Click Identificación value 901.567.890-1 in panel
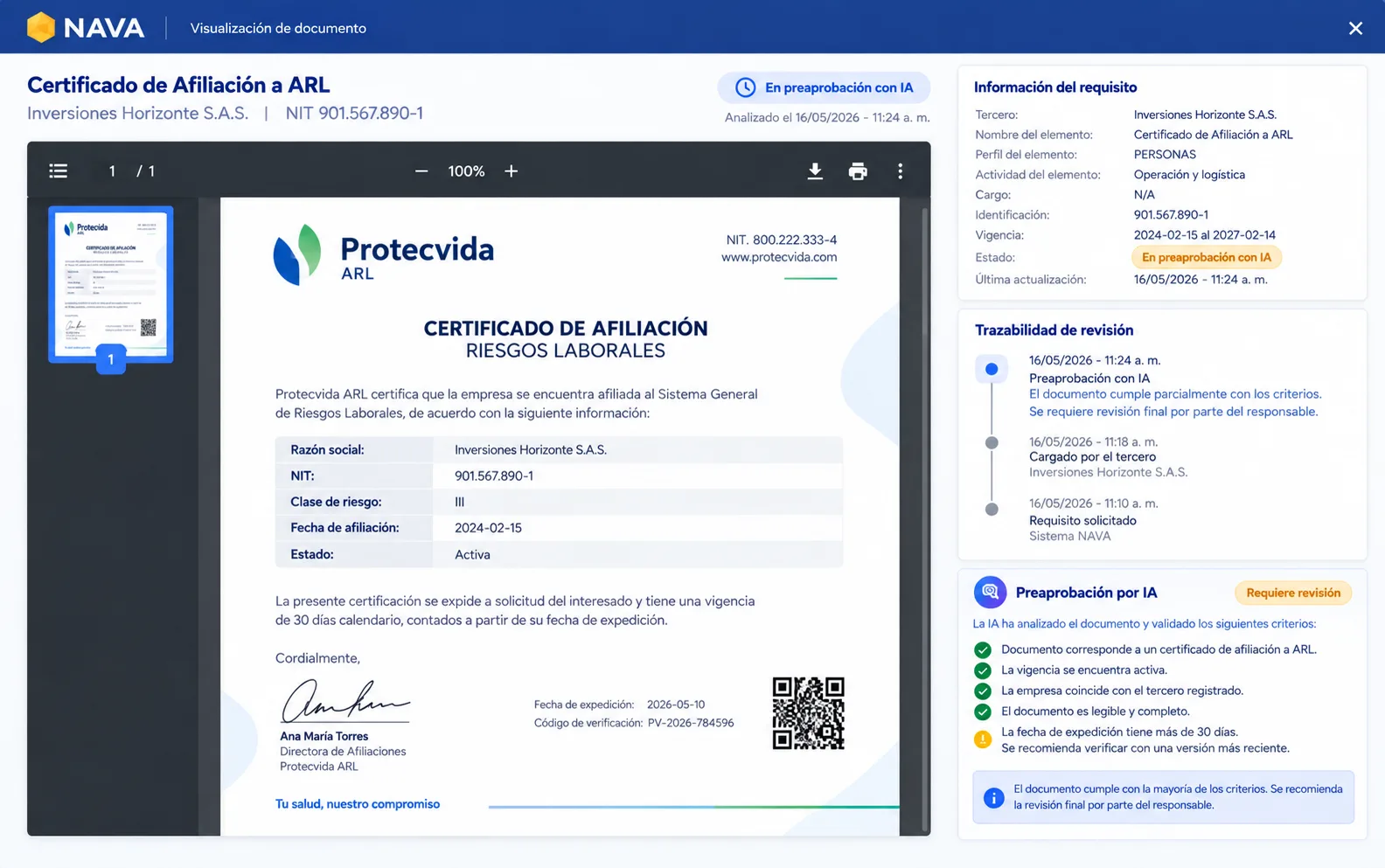 1171,215
